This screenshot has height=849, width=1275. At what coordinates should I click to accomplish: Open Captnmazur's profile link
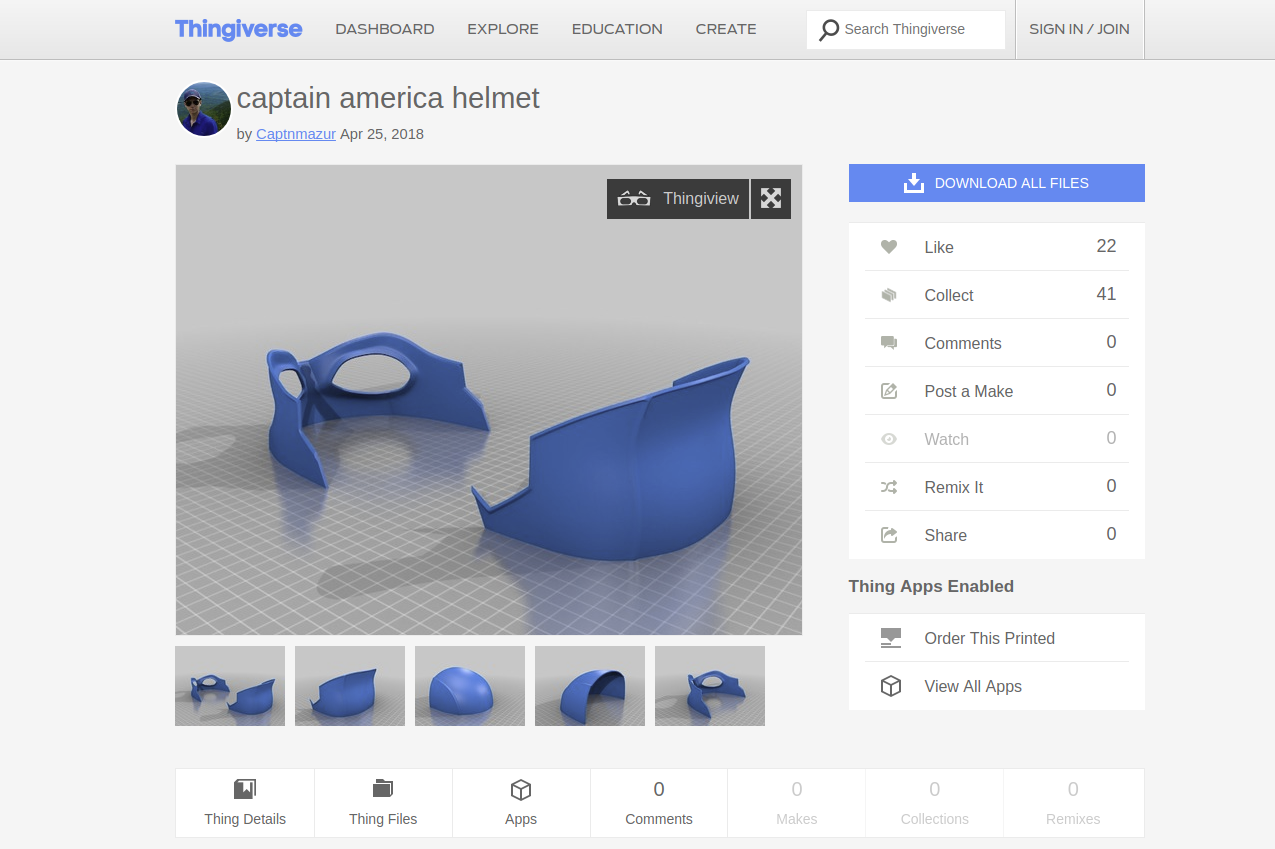(296, 133)
